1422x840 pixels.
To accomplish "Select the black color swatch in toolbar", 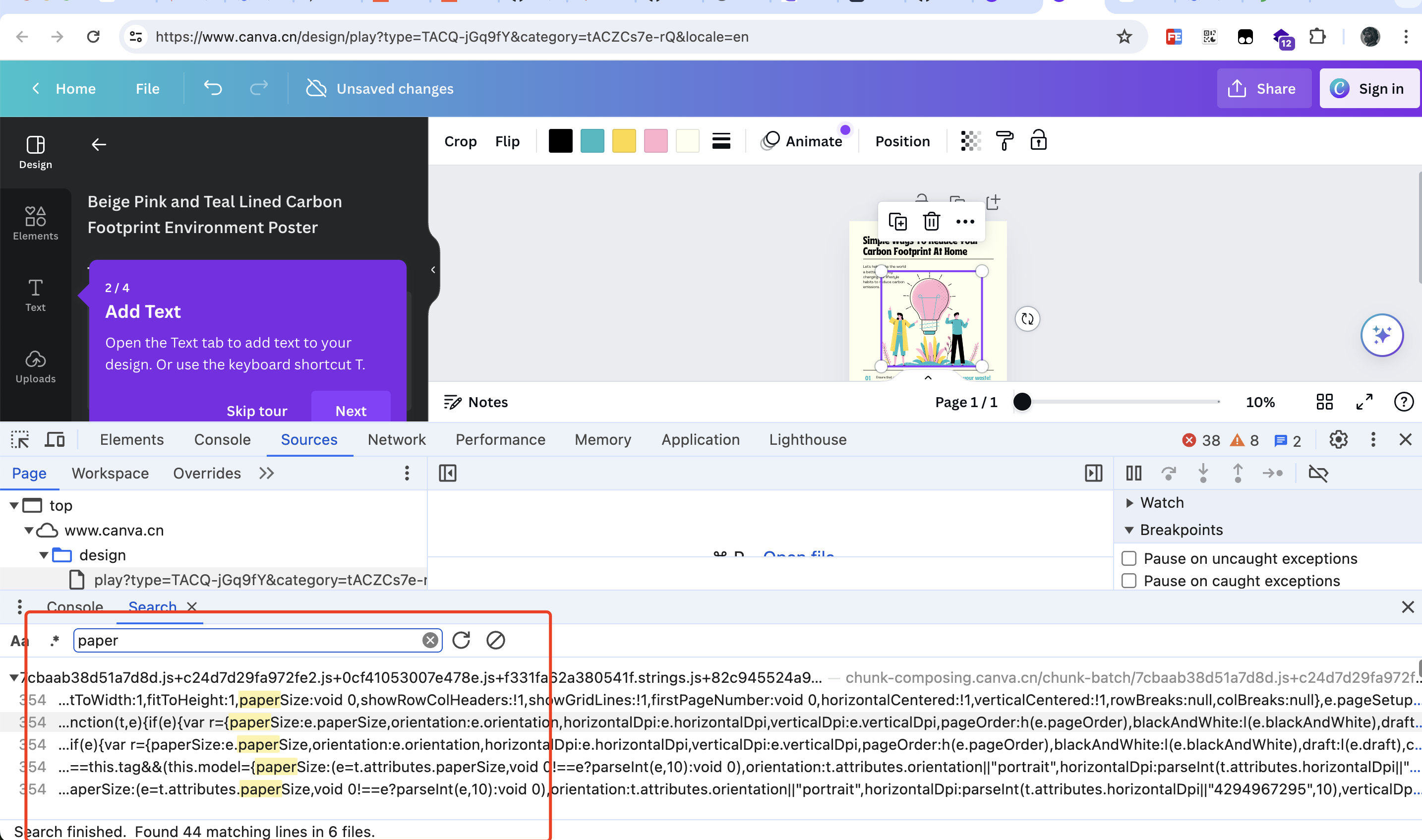I will click(561, 141).
